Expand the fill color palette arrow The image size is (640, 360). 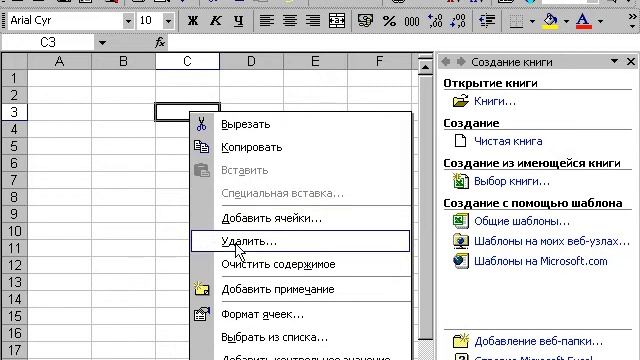[566, 20]
